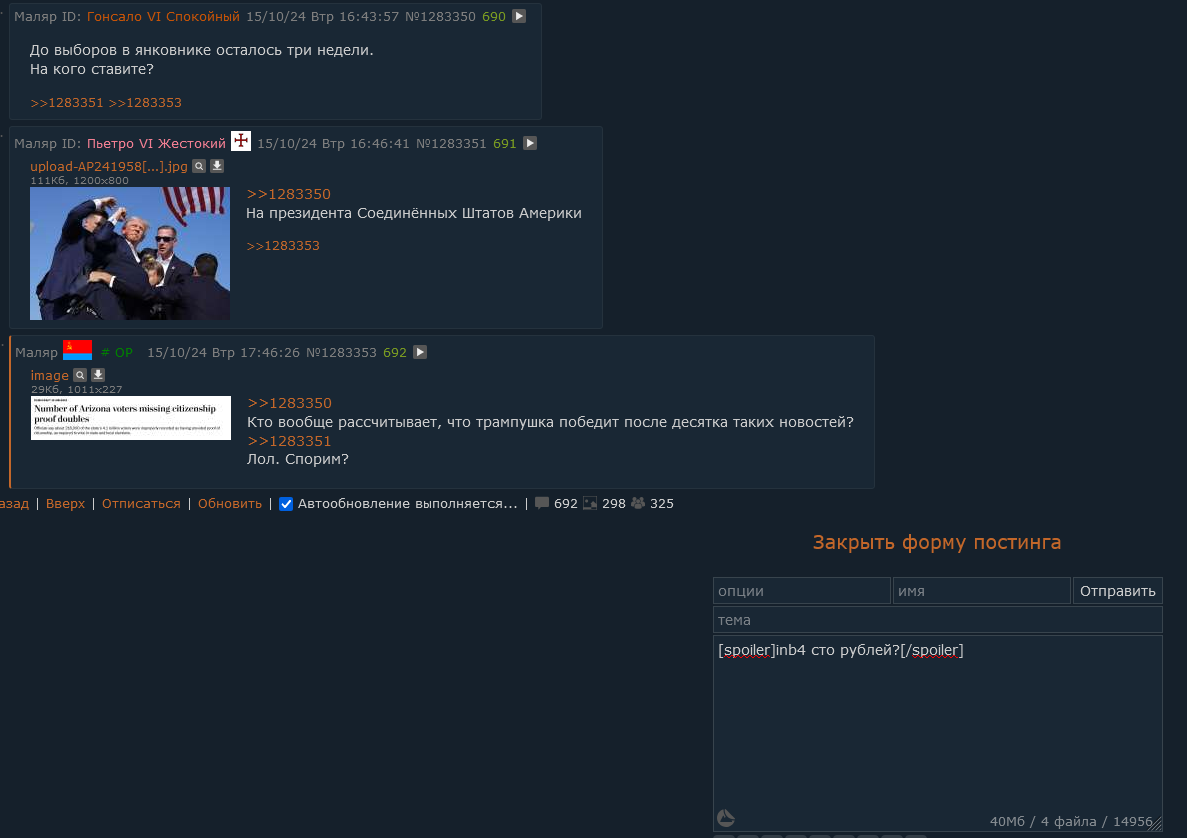Open the Trump rally photo thumbnail
Image resolution: width=1187 pixels, height=838 pixels.
coord(129,253)
